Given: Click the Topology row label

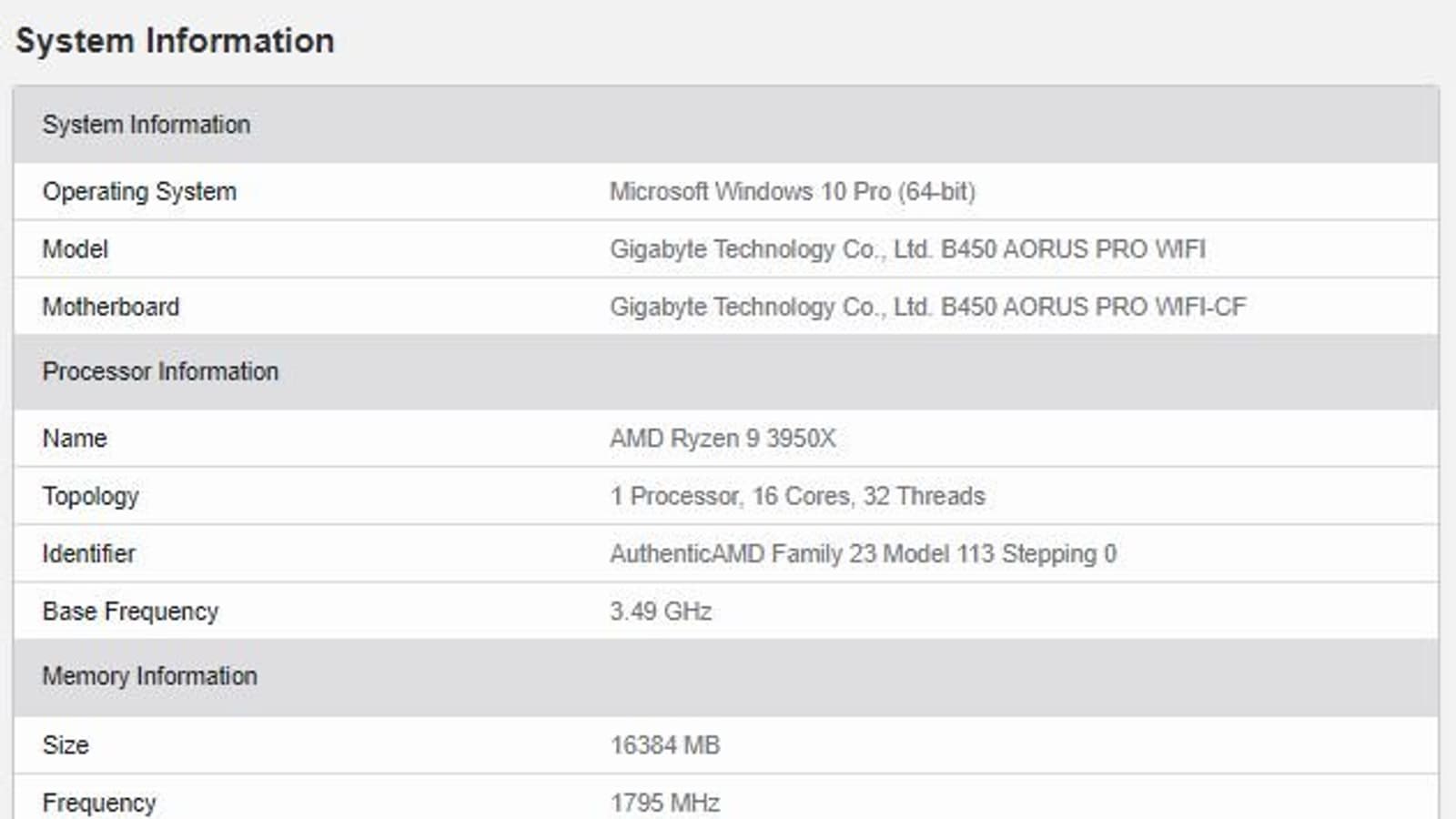Looking at the screenshot, I should [90, 496].
